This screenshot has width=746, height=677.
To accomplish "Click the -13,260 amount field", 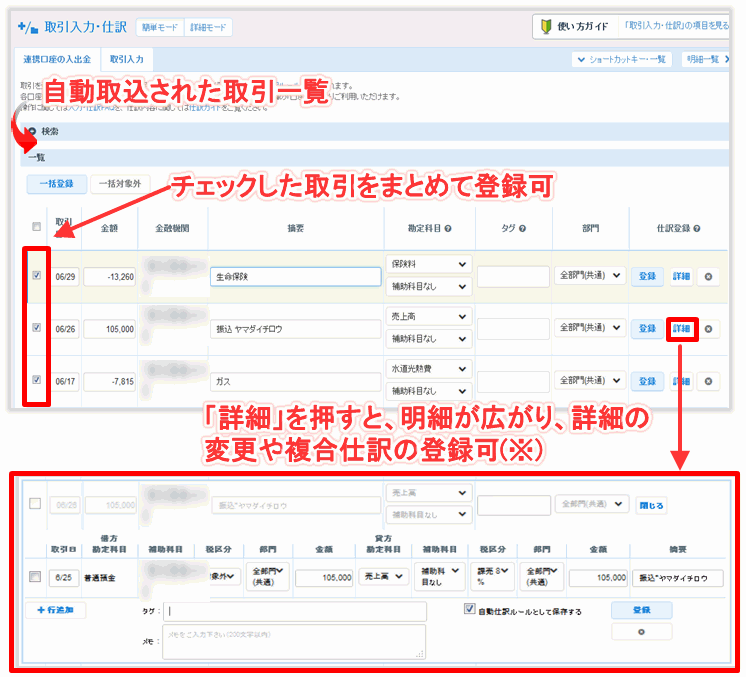I will point(109,277).
